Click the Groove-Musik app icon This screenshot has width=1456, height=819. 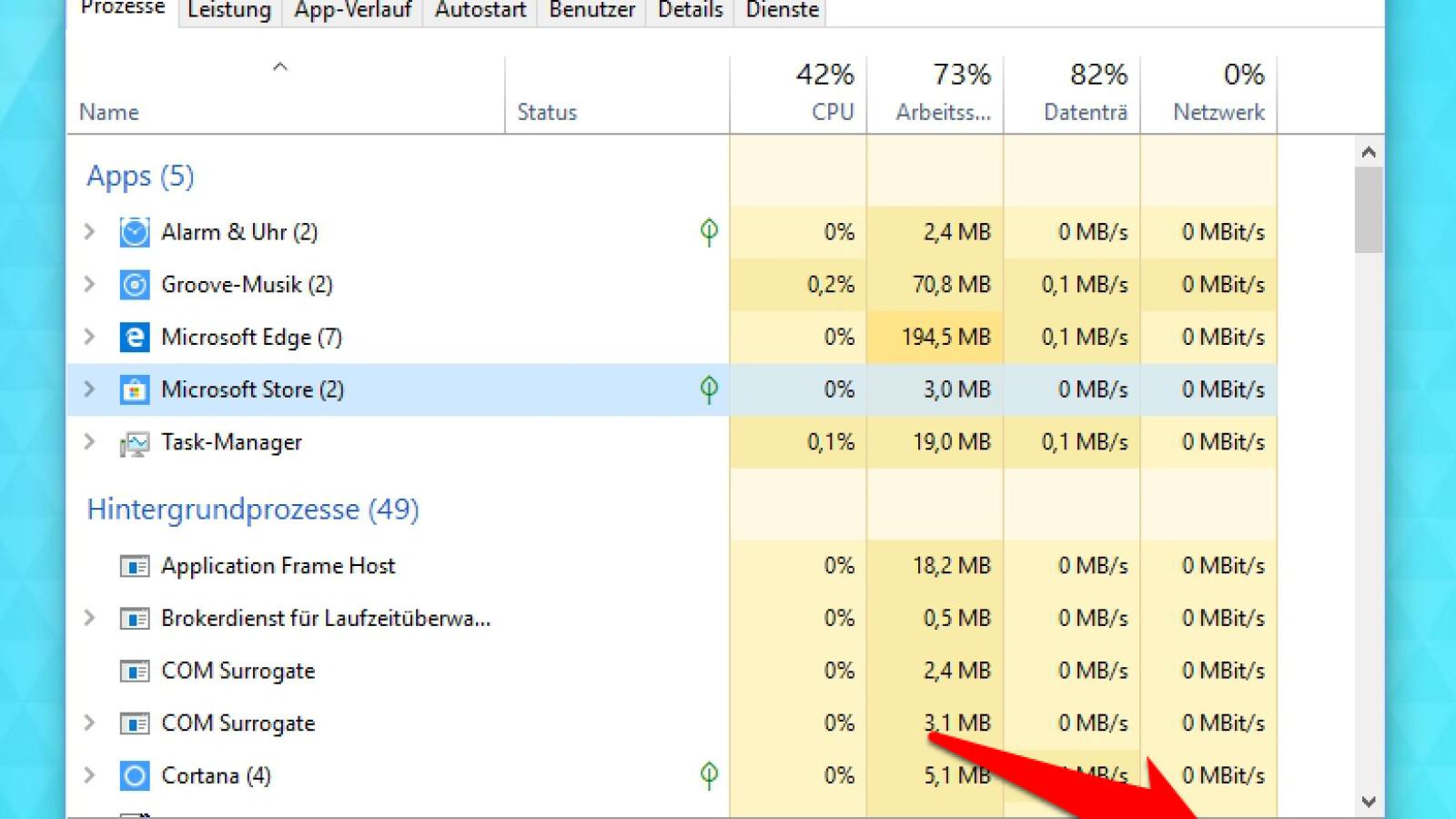pyautogui.click(x=135, y=285)
